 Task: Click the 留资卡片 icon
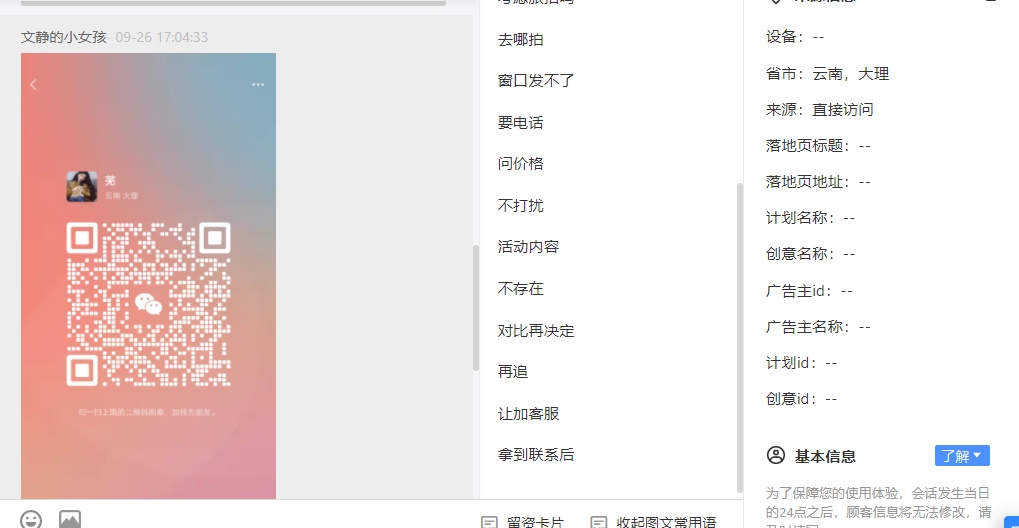pos(489,523)
